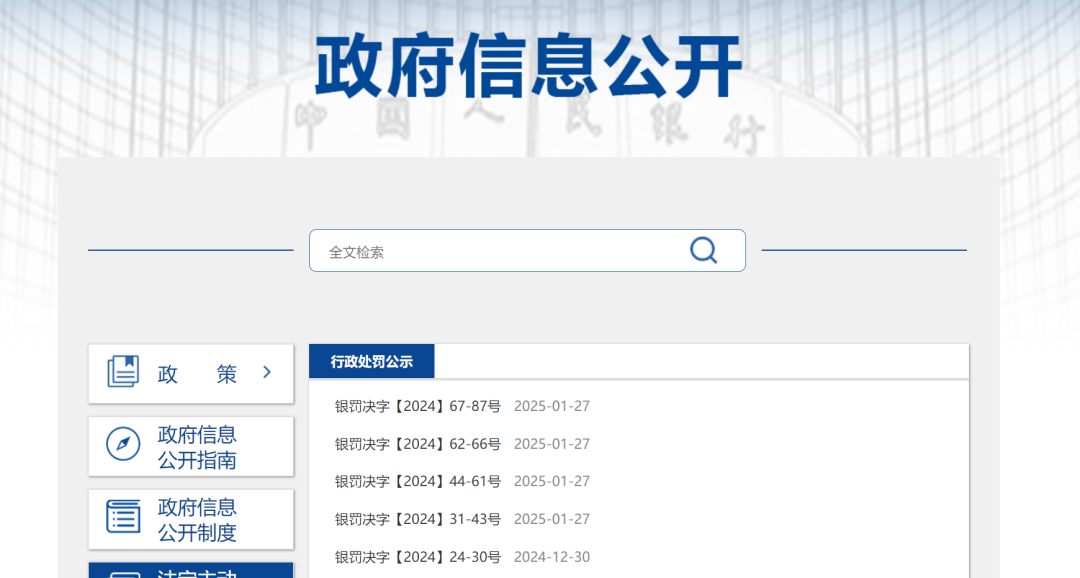Open 政府信息公开指南 sidebar item

click(191, 446)
